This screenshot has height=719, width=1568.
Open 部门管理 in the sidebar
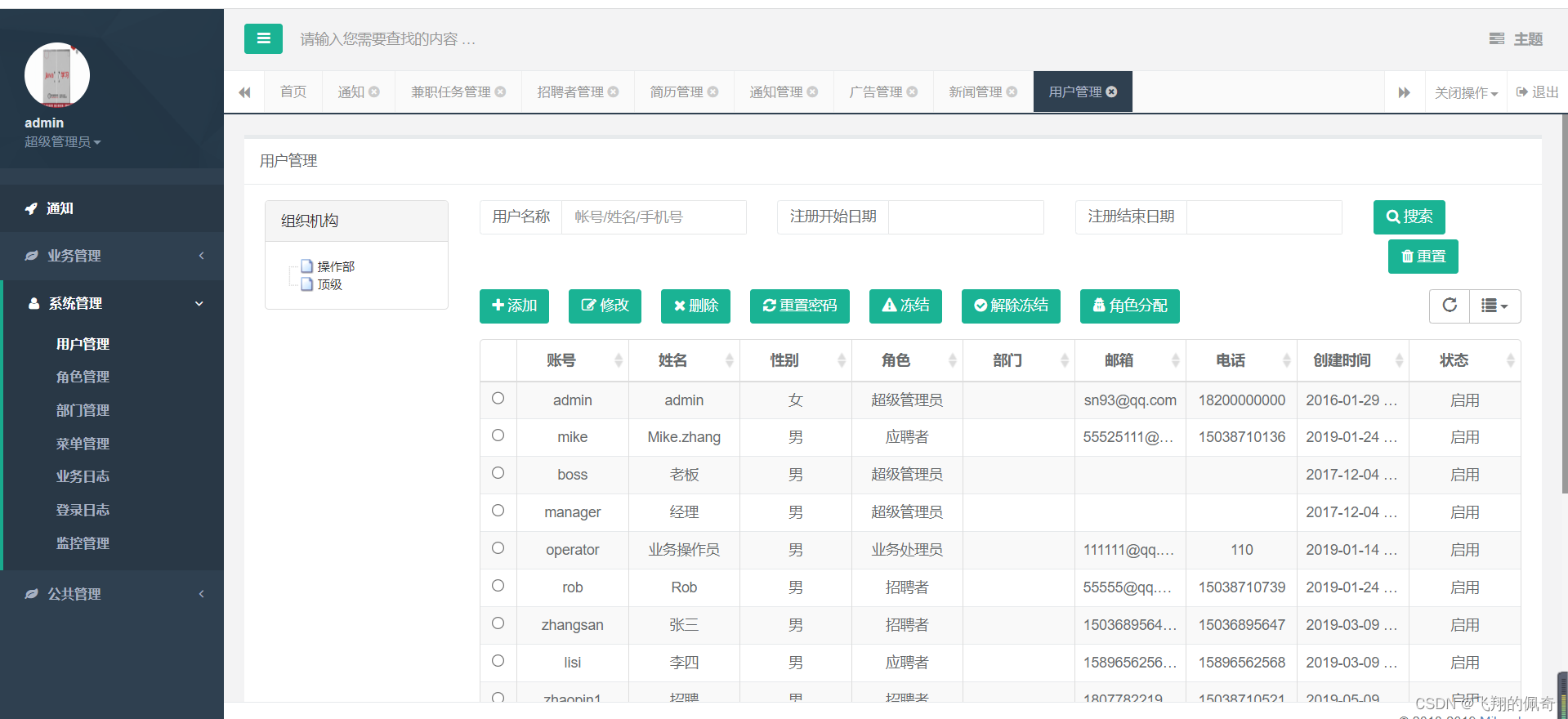pyautogui.click(x=83, y=410)
